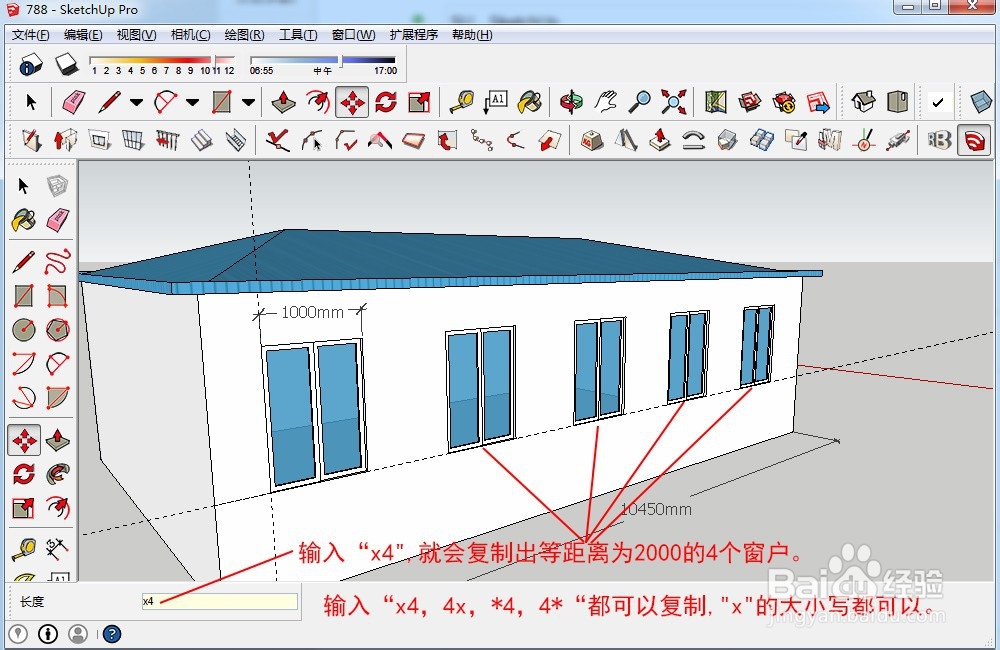Screen dimensions: 1000x650
Task: Select the Rotate tool in top toolbar
Action: (x=386, y=102)
